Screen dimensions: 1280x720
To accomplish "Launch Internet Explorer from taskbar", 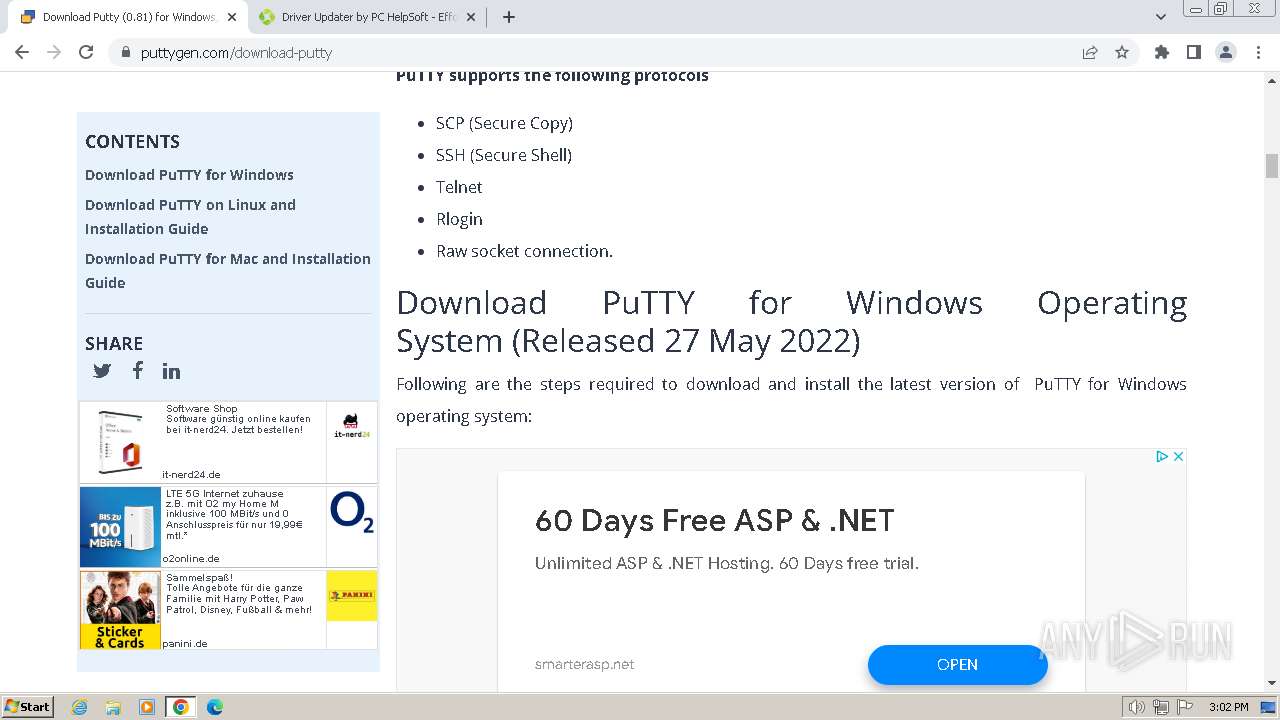I will click(80, 707).
